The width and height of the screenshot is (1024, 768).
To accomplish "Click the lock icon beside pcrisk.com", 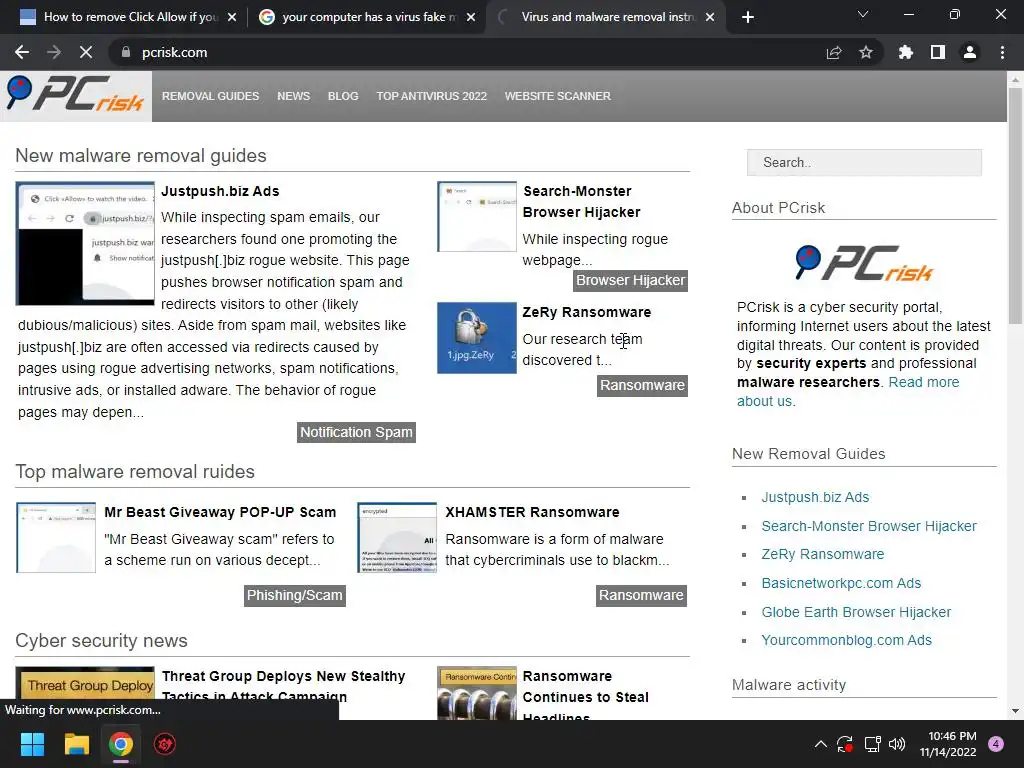I will (125, 52).
